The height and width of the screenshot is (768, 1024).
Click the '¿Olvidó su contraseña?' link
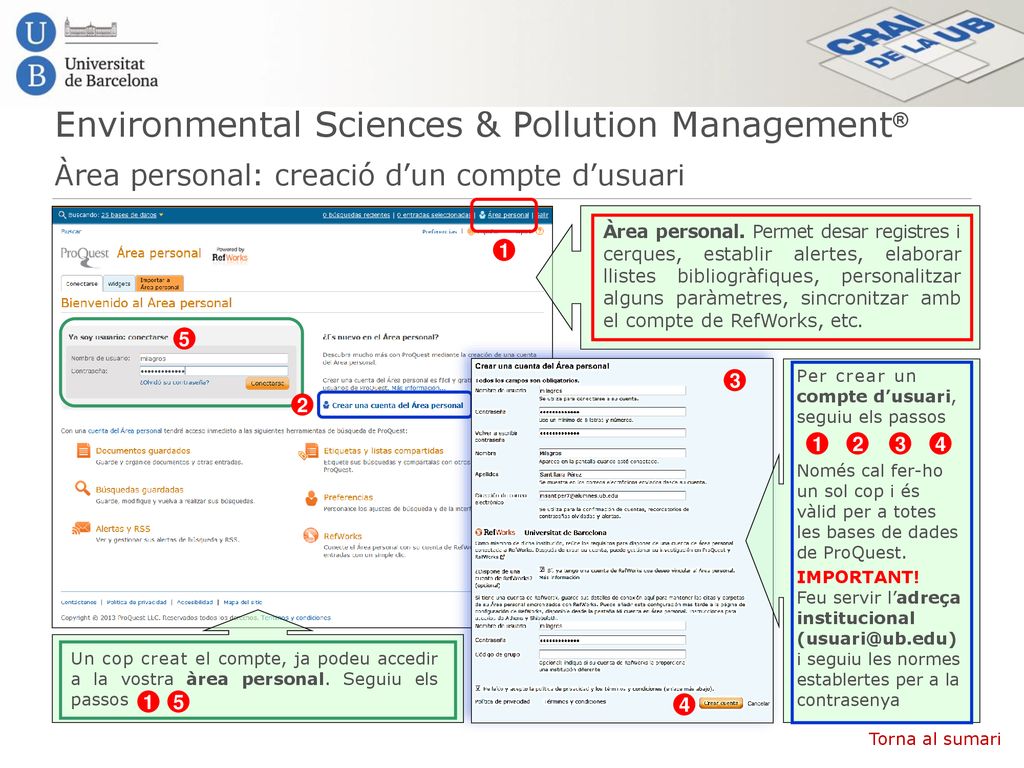174,383
